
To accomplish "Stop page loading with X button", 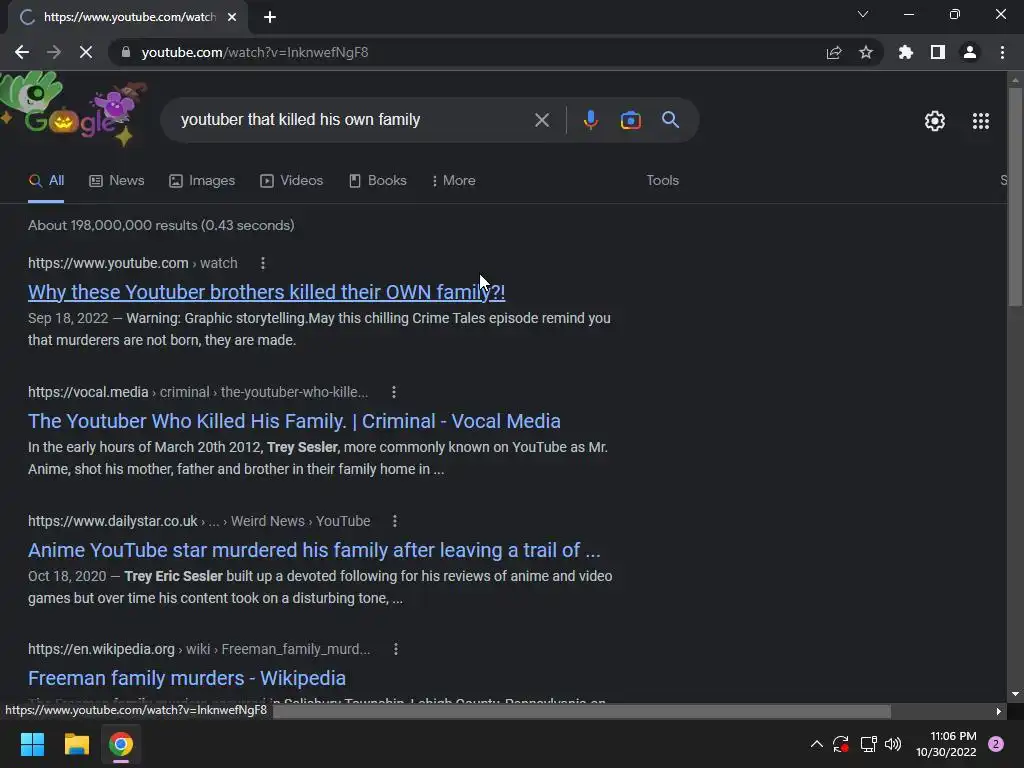I will pyautogui.click(x=86, y=52).
